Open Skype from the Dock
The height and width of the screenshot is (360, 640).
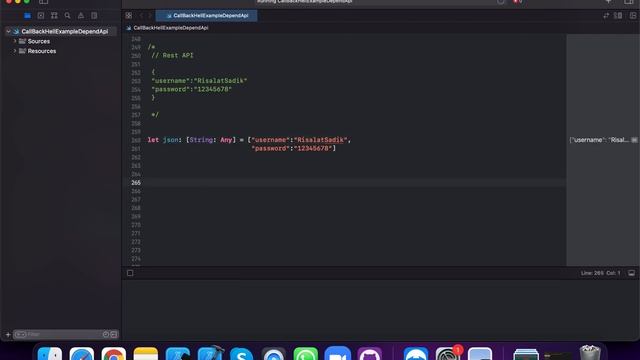tap(241, 354)
